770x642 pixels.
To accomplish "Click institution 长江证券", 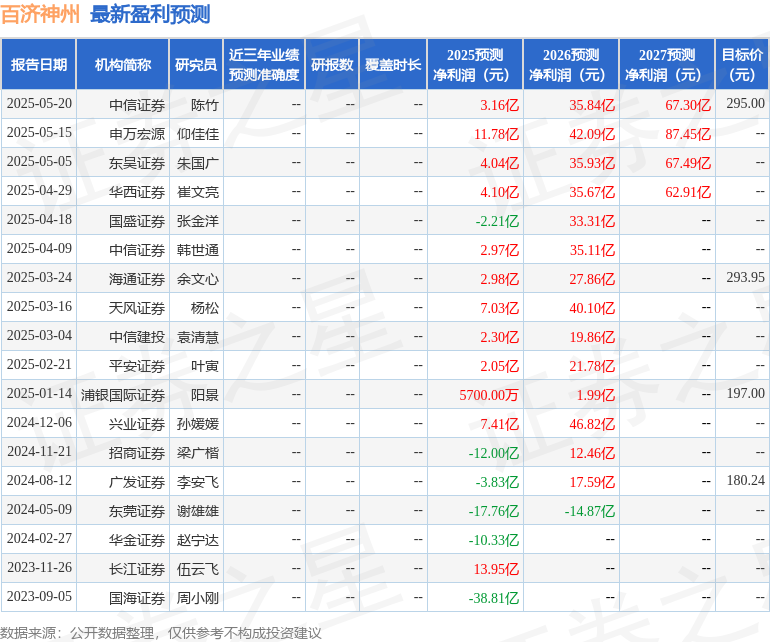I will [137, 569].
